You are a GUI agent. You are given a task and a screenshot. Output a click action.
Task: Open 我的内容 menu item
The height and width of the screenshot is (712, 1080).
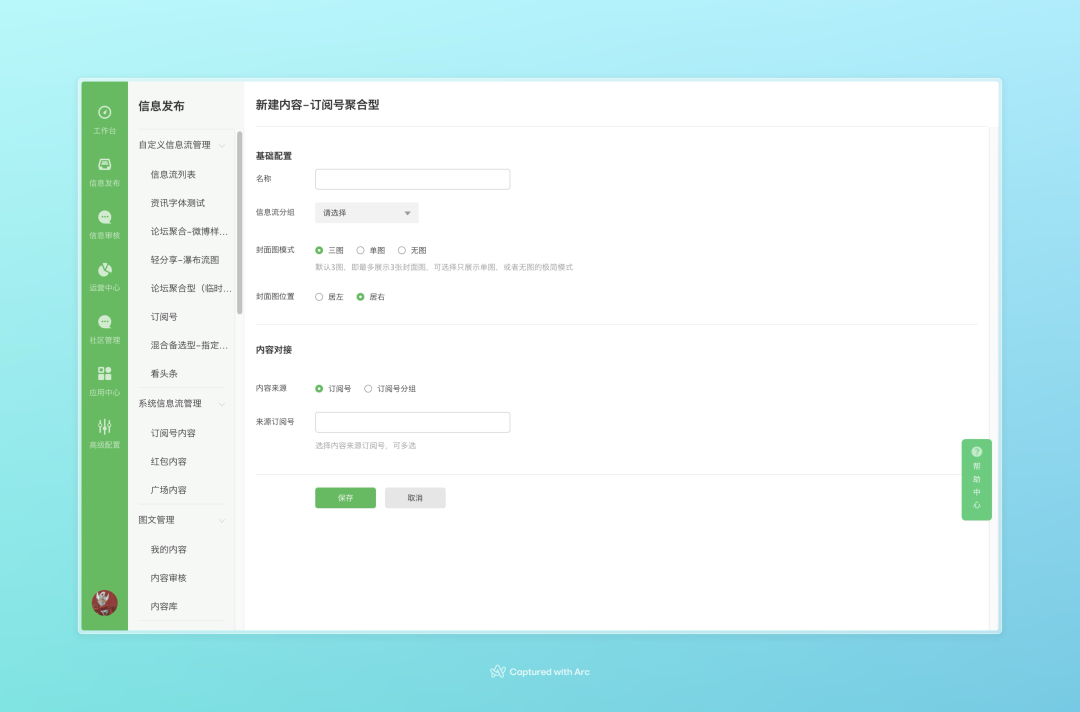pos(169,549)
